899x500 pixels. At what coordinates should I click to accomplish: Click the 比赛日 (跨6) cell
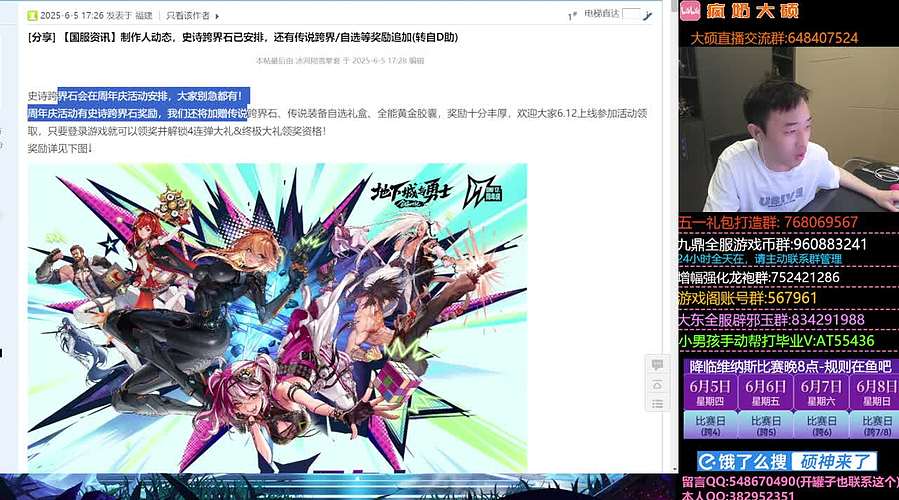coord(821,425)
